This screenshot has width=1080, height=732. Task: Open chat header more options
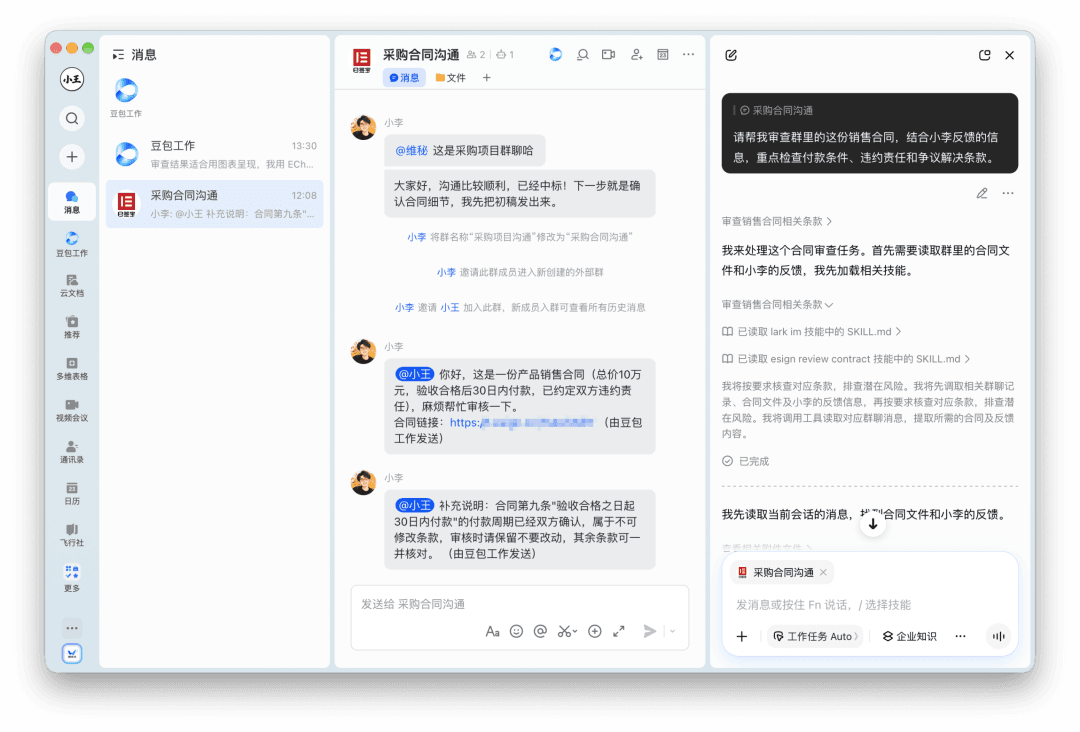click(689, 54)
